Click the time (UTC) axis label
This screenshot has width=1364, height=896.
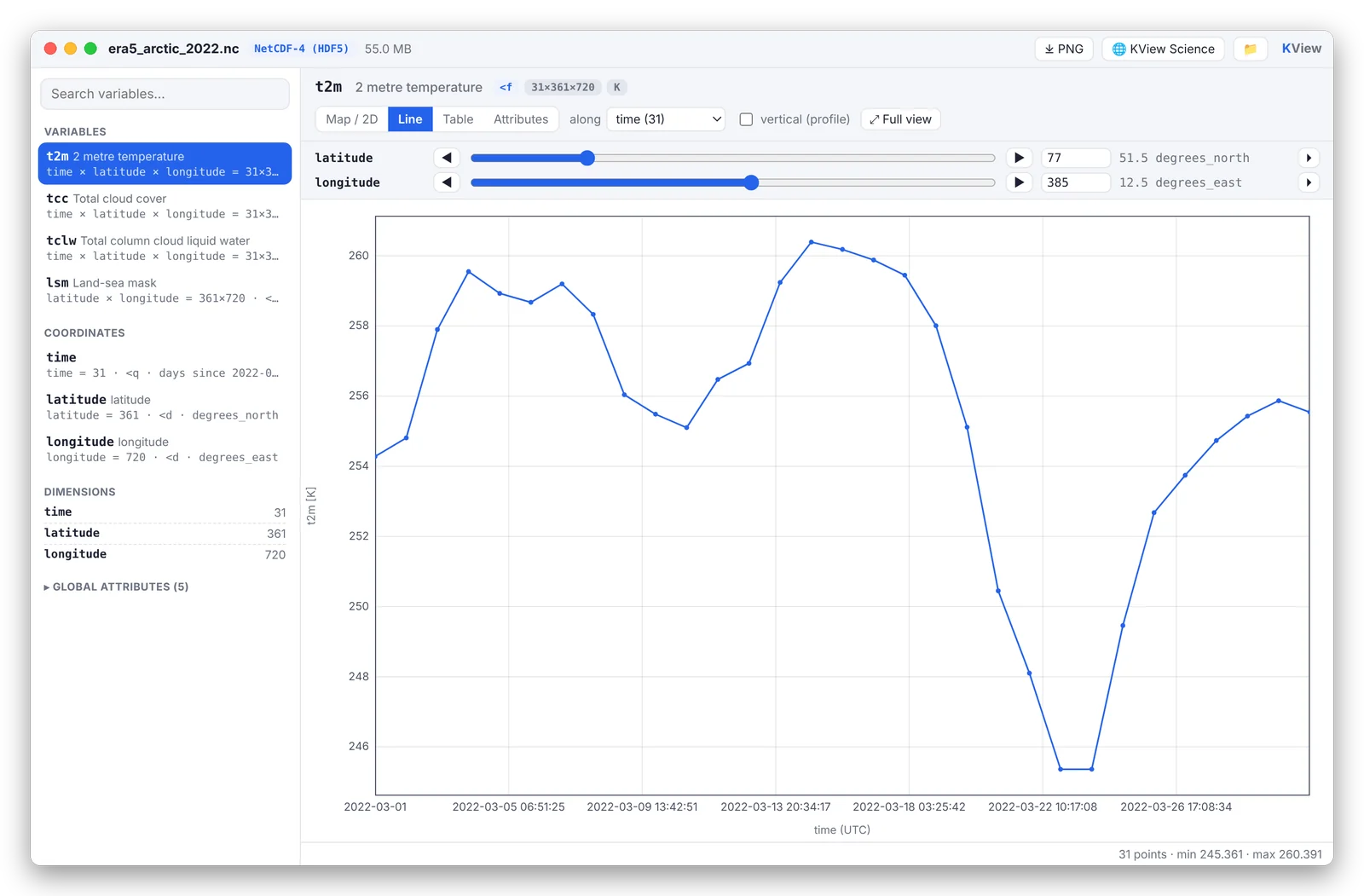click(x=841, y=830)
